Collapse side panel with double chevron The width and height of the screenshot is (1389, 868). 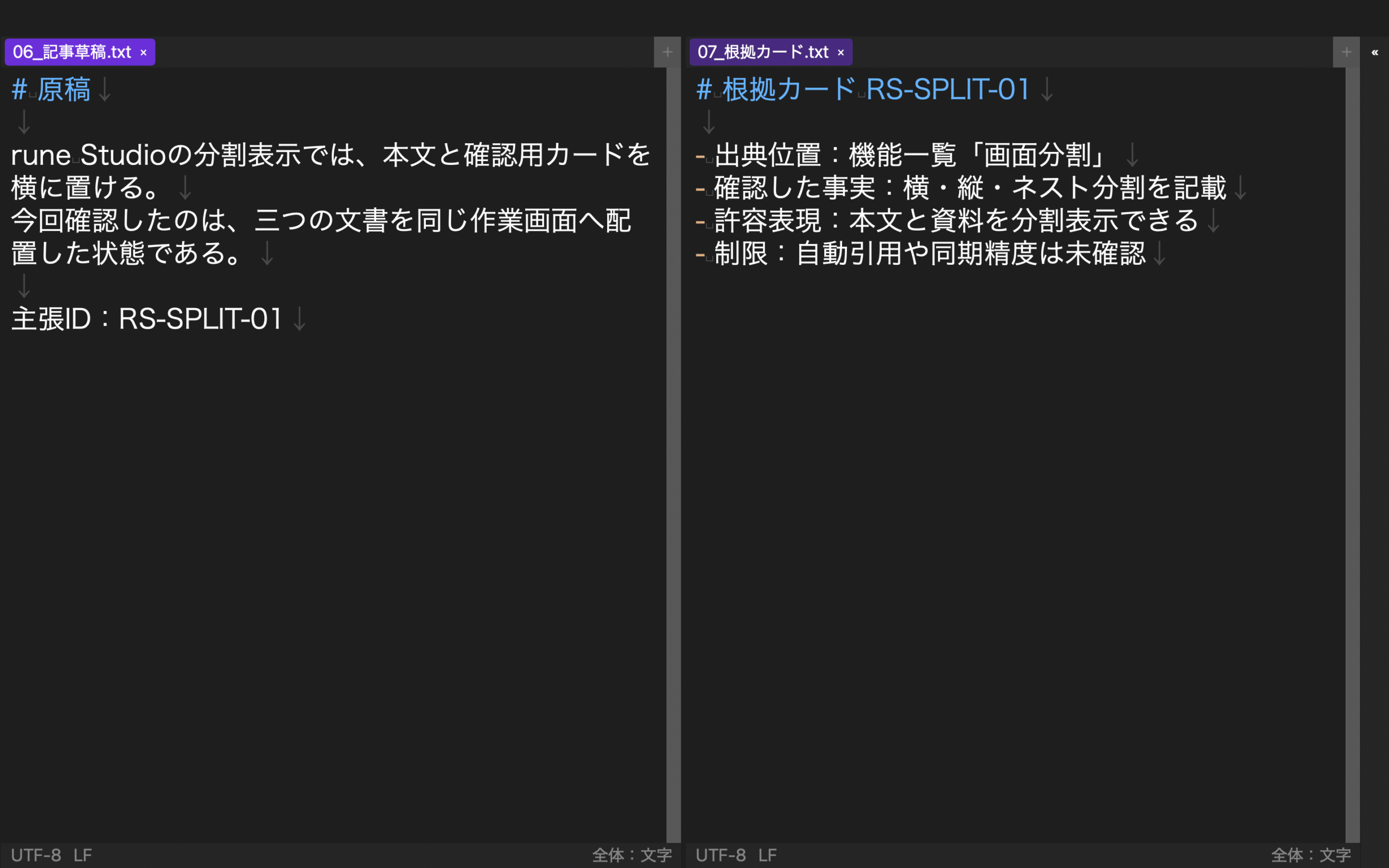(x=1375, y=52)
